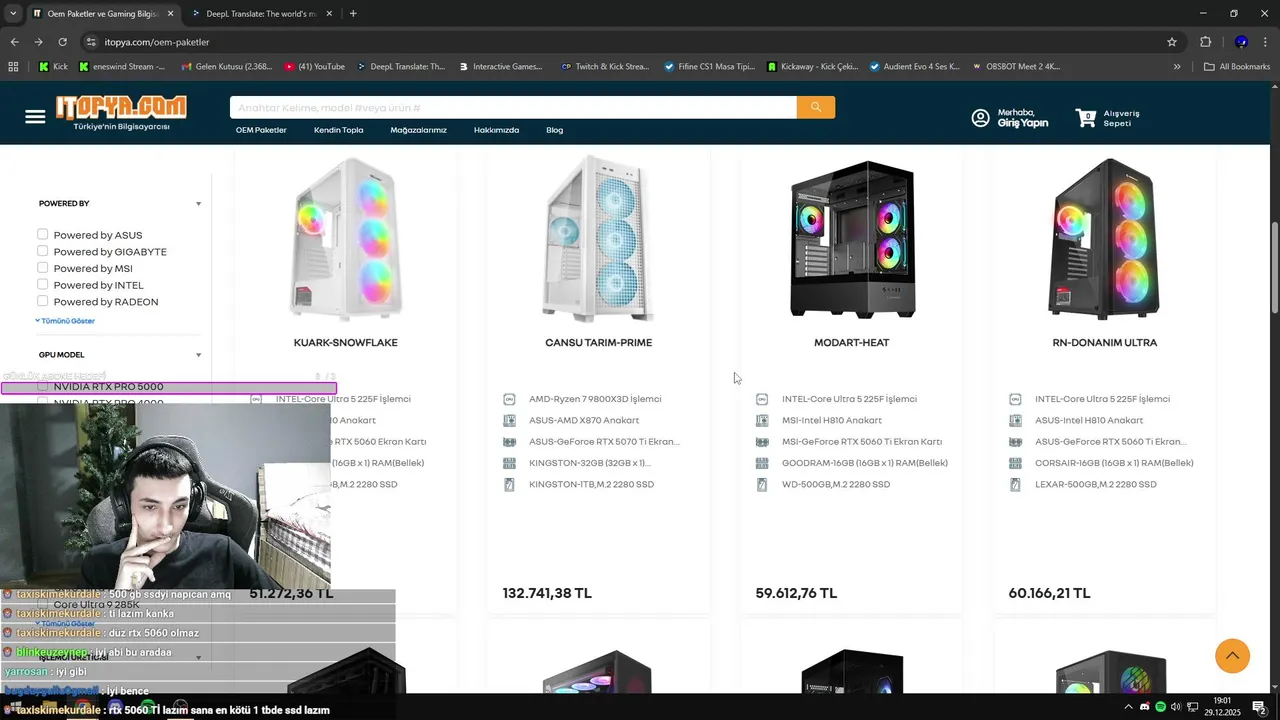The image size is (1280, 720).
Task: Click the site search input field
Action: [x=513, y=107]
